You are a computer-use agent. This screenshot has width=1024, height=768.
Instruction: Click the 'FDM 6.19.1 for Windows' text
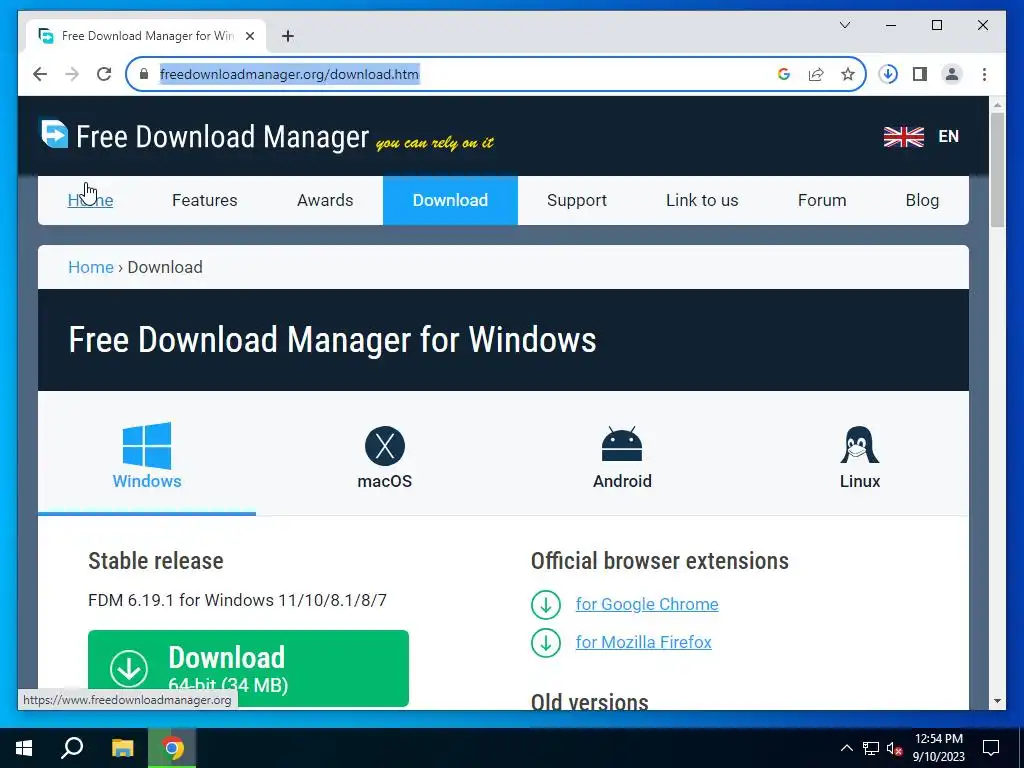(237, 600)
